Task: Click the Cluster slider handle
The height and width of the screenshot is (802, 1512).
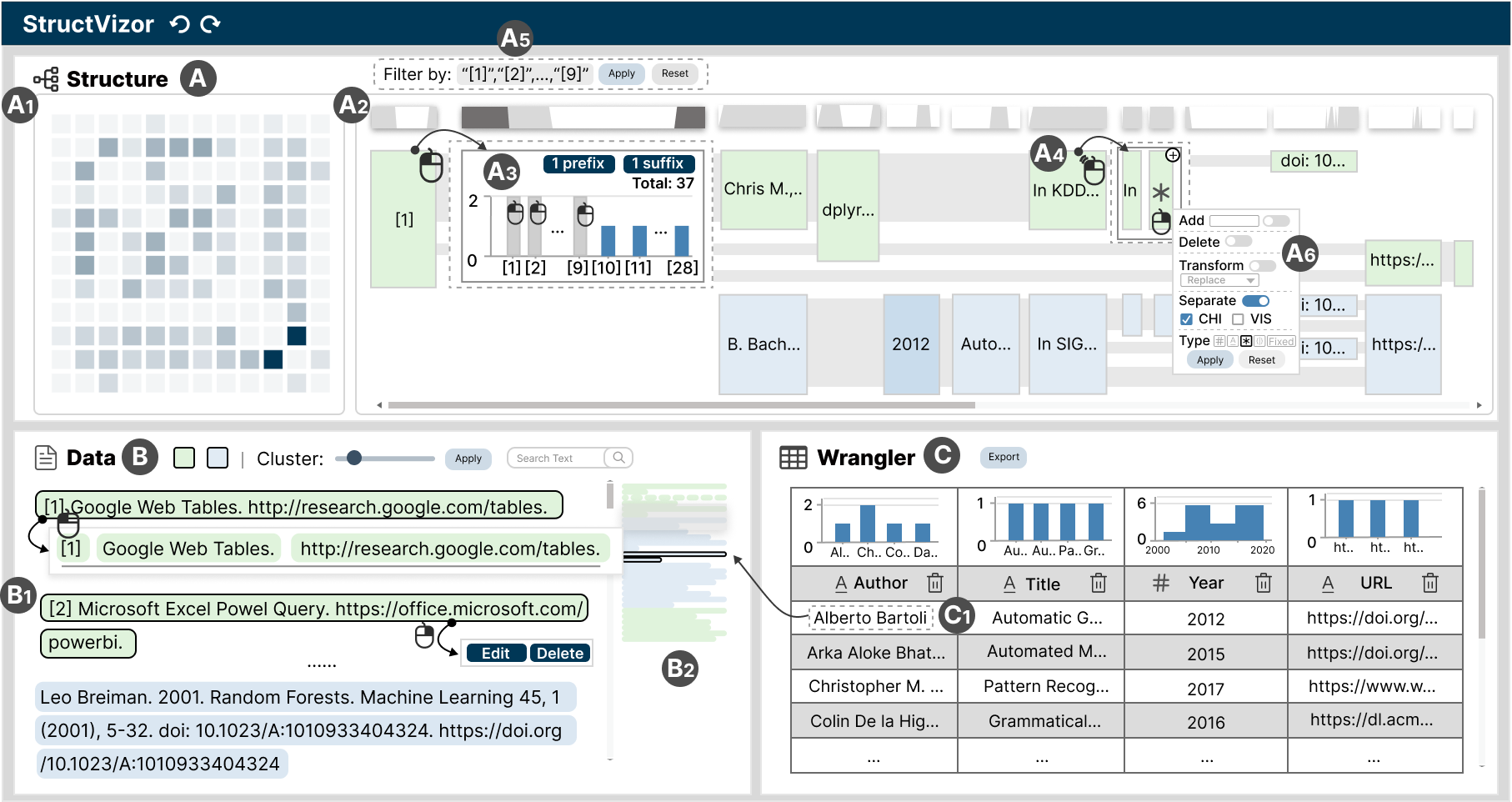Action: pos(354,458)
